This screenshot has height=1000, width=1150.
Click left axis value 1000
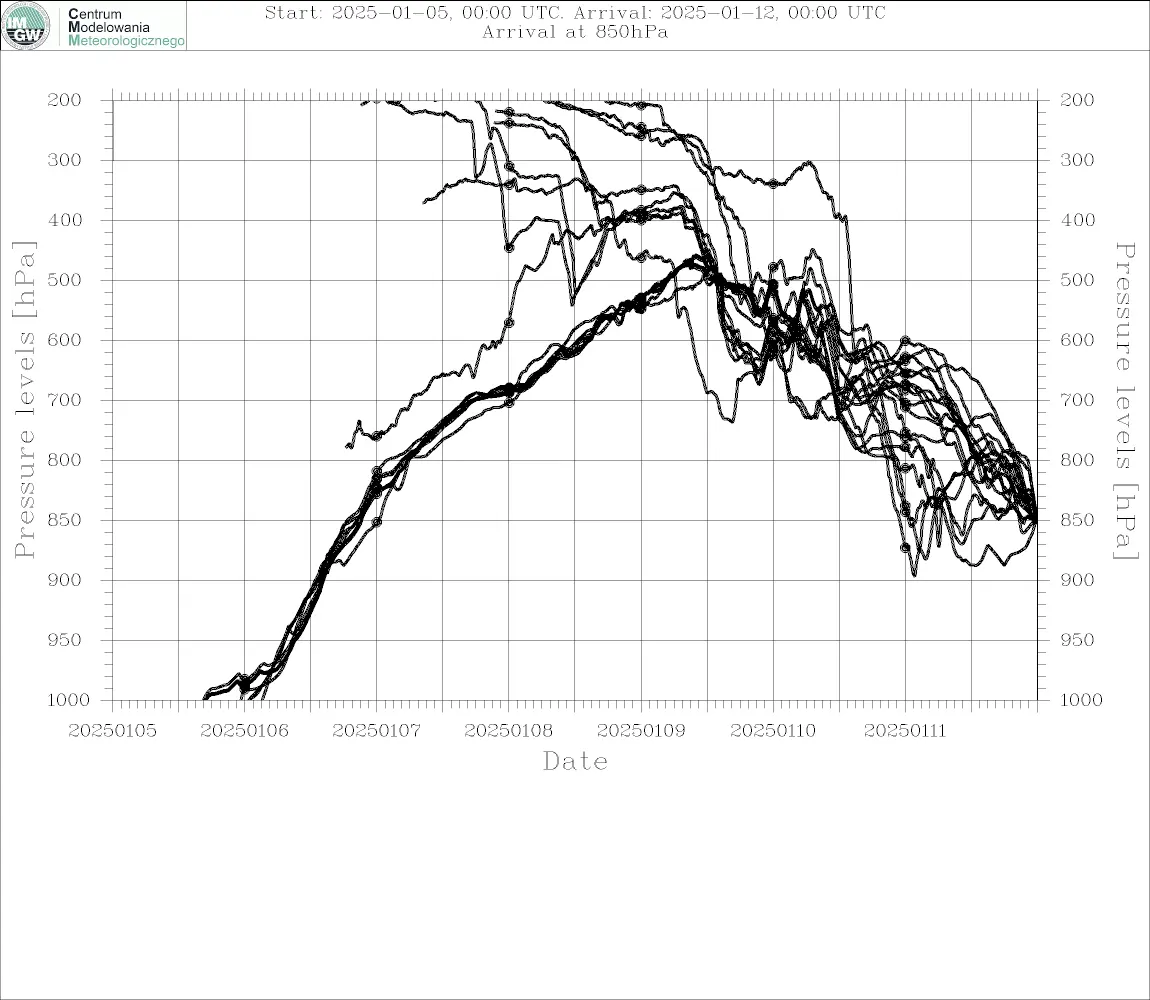[x=68, y=700]
